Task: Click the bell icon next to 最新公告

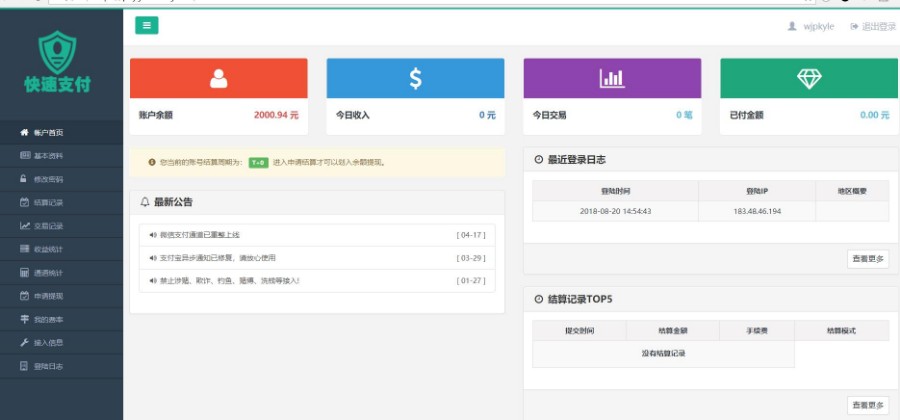Action: click(145, 202)
